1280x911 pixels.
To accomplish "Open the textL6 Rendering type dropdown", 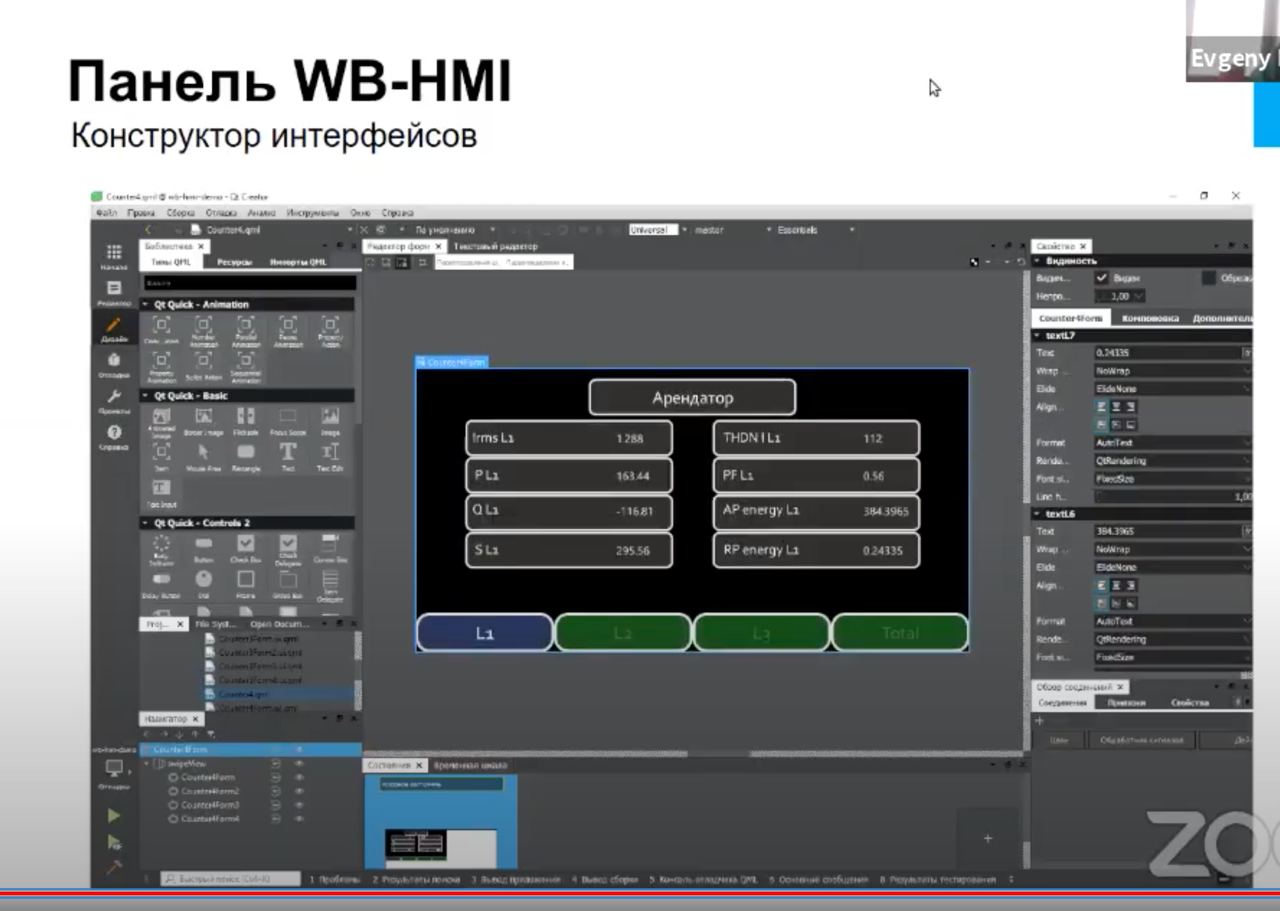I will [x=1173, y=639].
